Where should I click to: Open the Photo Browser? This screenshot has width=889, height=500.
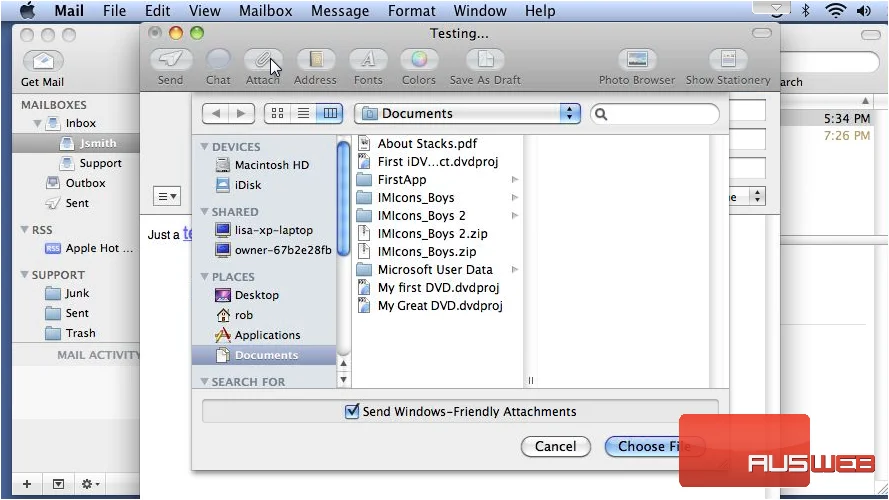(x=637, y=60)
